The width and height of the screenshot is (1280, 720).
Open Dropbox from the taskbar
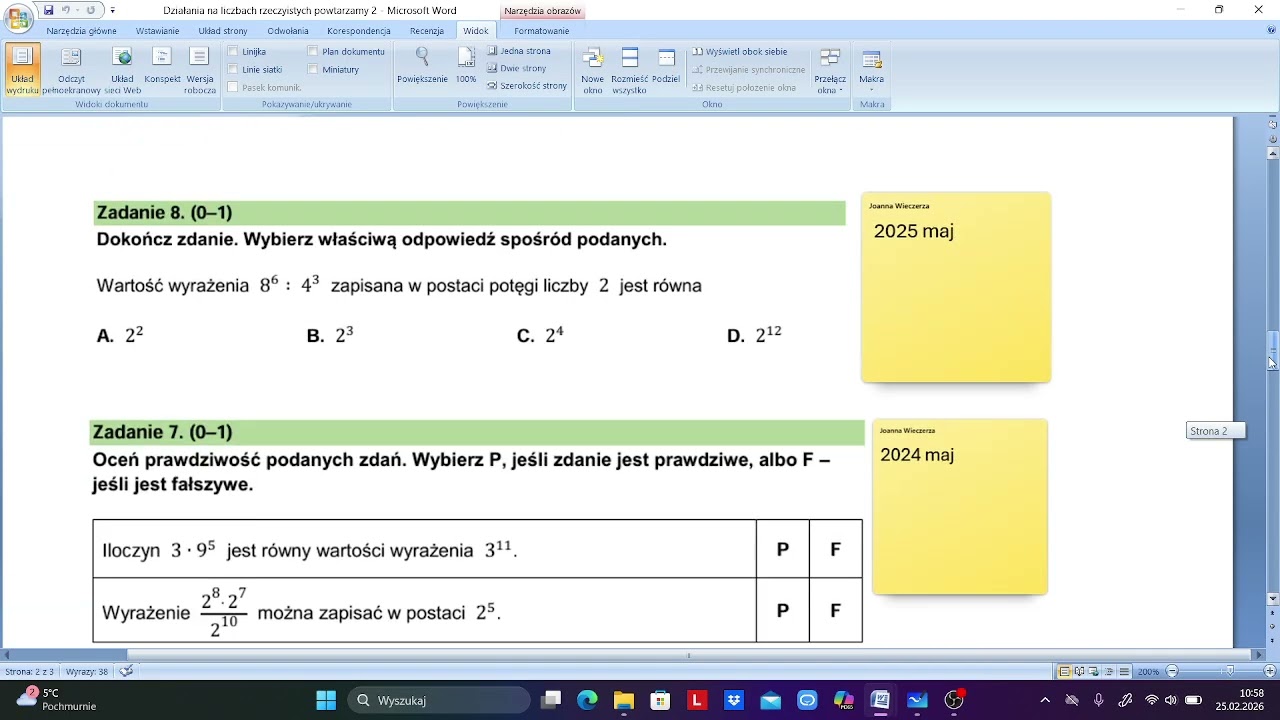click(x=733, y=700)
